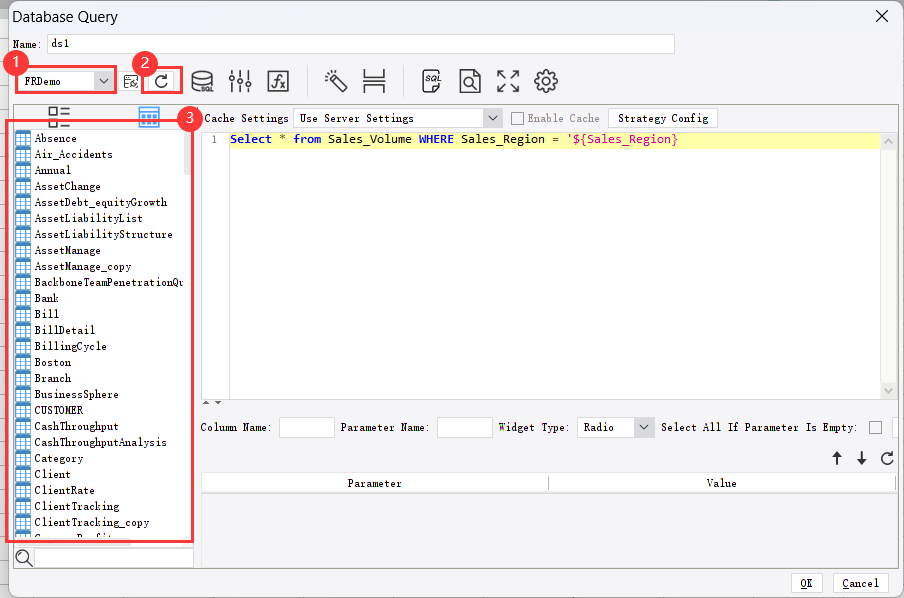
Task: Click the Strategy Config button
Action: tap(663, 118)
